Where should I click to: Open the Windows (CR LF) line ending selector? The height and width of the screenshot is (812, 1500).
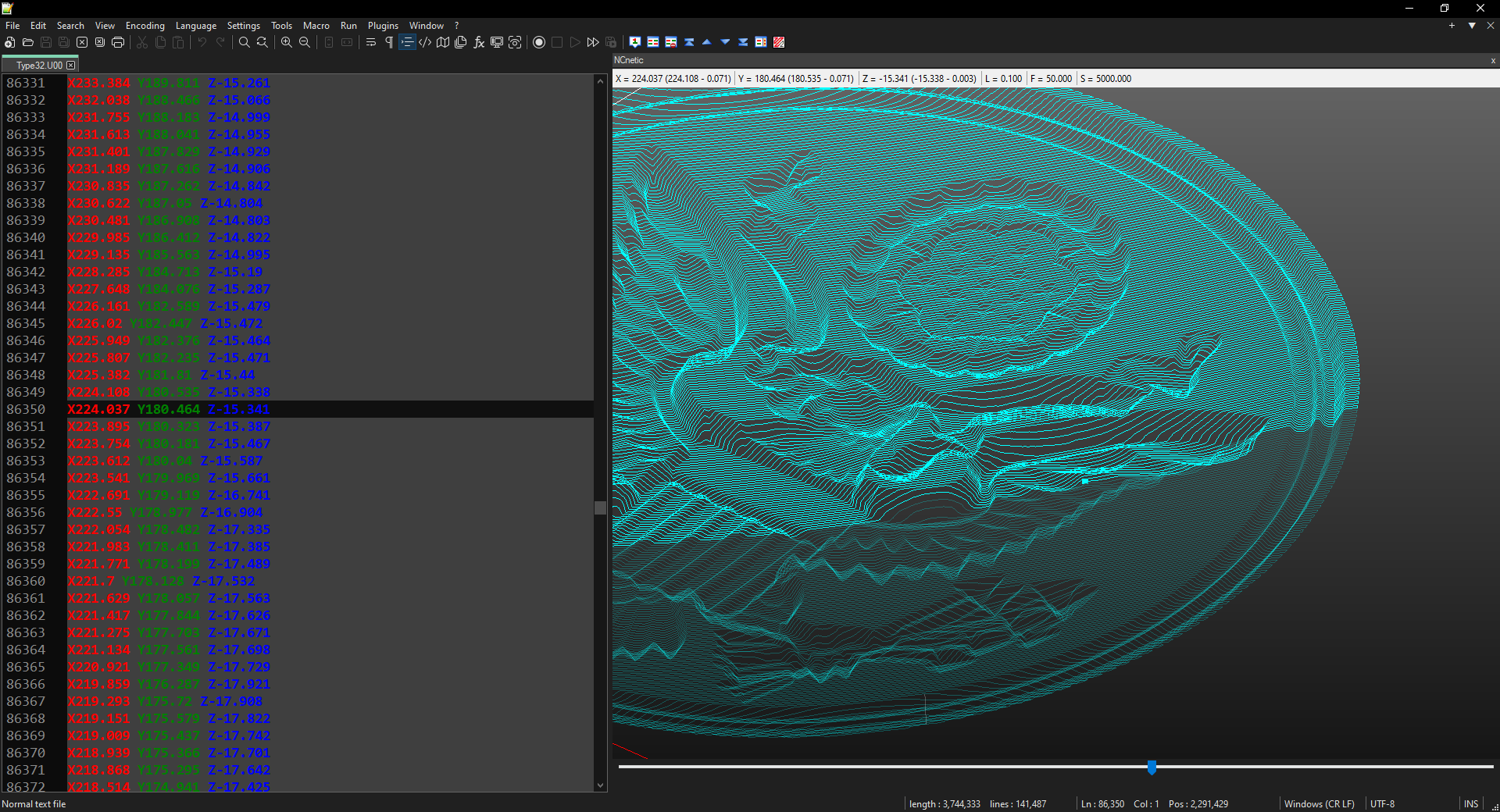(1320, 804)
